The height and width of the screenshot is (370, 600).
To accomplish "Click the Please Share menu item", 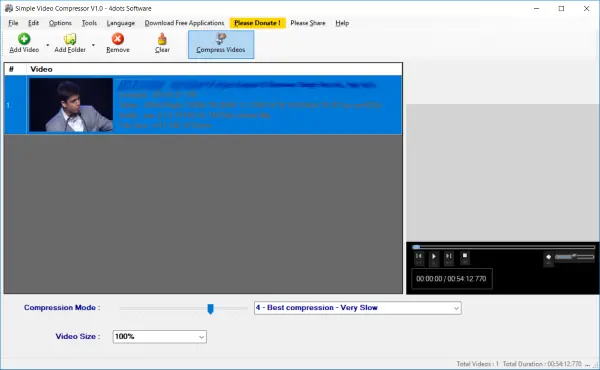I will click(308, 23).
